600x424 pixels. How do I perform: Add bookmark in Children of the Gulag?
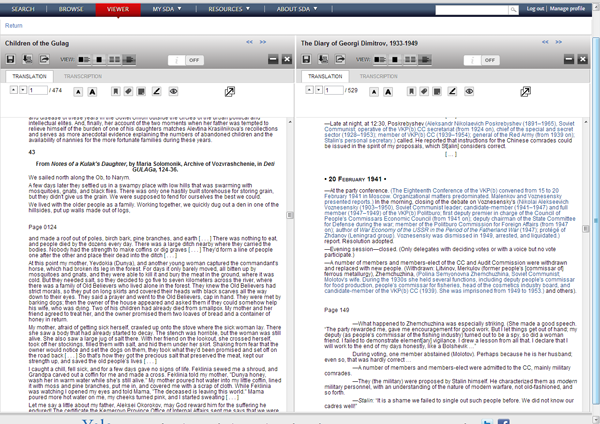pyautogui.click(x=116, y=91)
